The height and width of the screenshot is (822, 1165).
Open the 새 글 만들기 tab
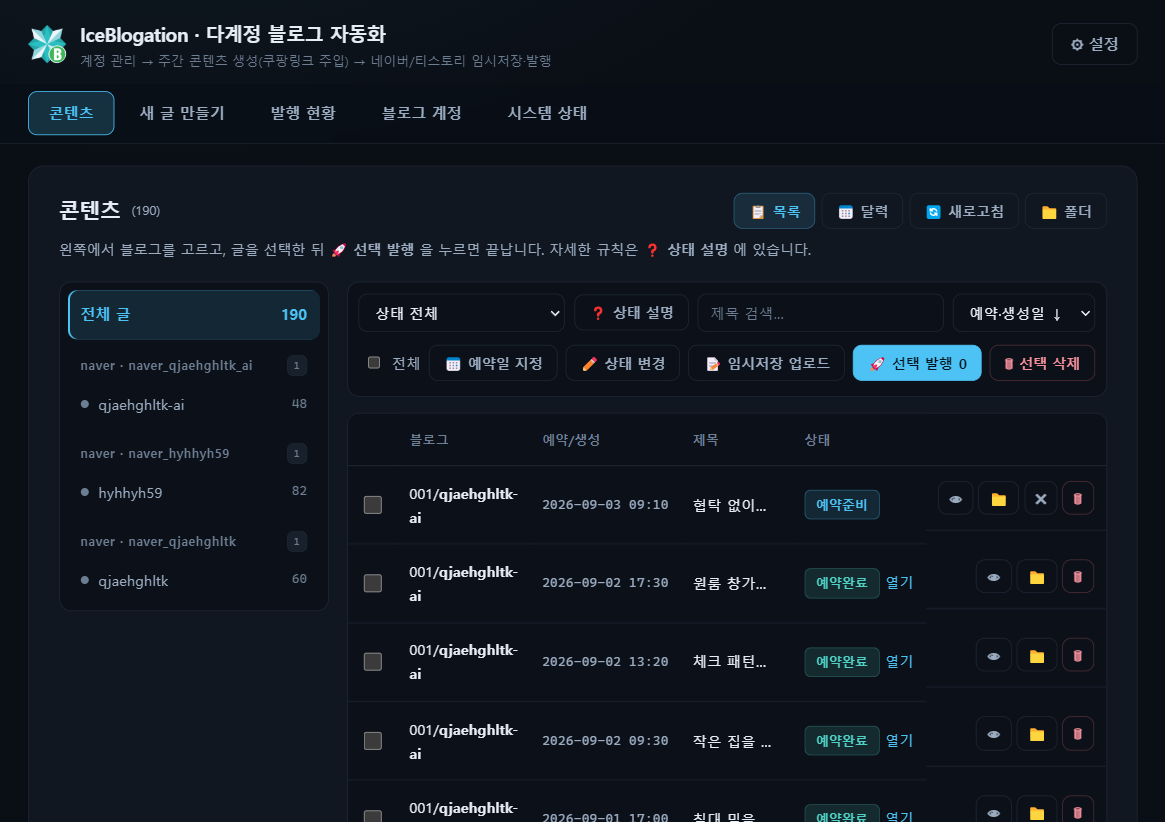pos(182,113)
